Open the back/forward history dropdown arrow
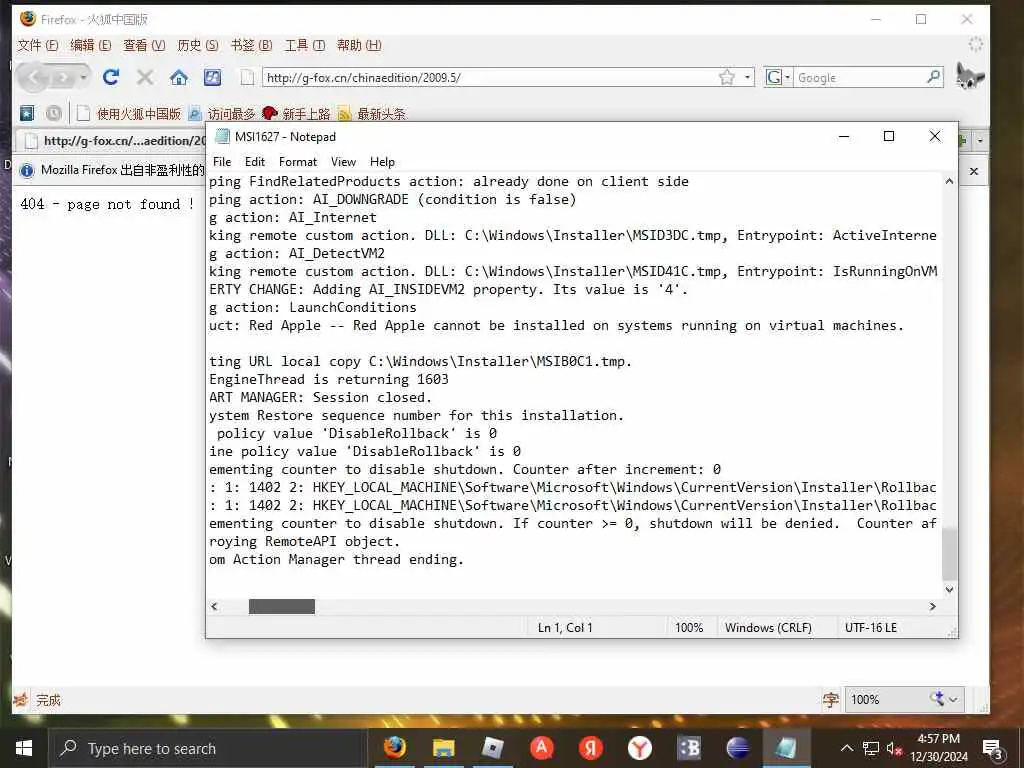Screen dimensions: 1024x768 coord(84,78)
